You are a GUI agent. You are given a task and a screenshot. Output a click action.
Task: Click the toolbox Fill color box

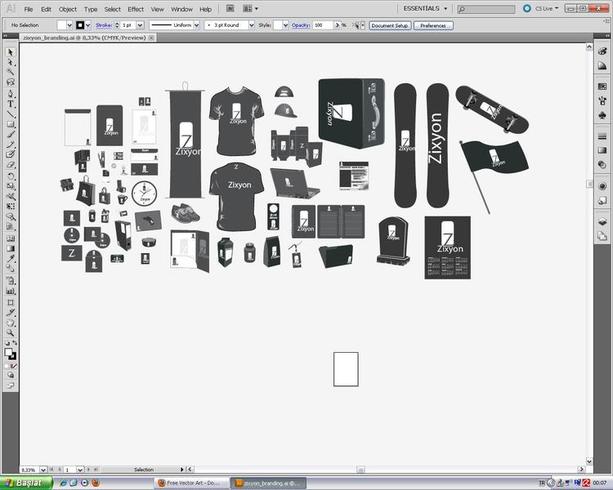tap(8, 352)
